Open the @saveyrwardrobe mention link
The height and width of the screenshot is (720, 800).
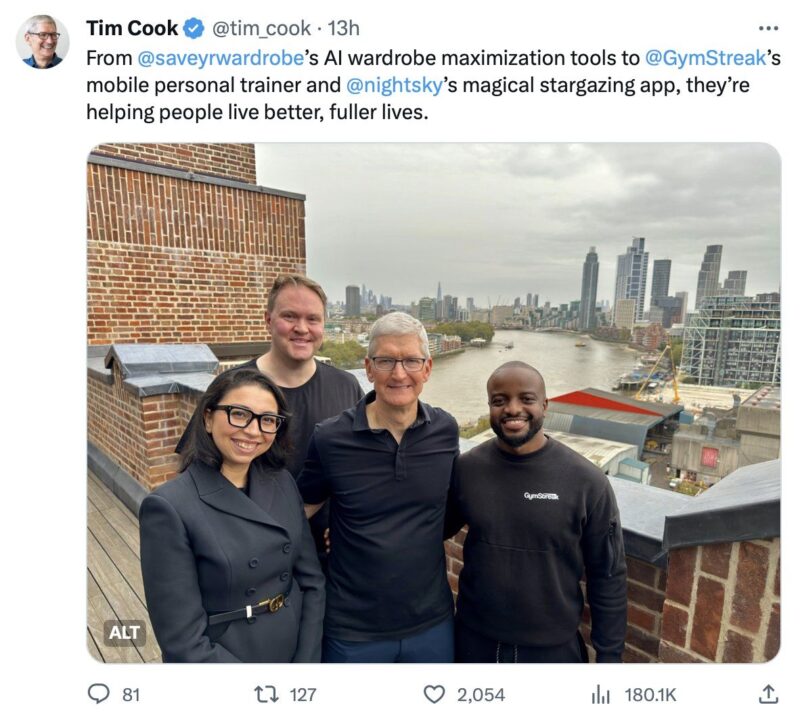coord(221,58)
